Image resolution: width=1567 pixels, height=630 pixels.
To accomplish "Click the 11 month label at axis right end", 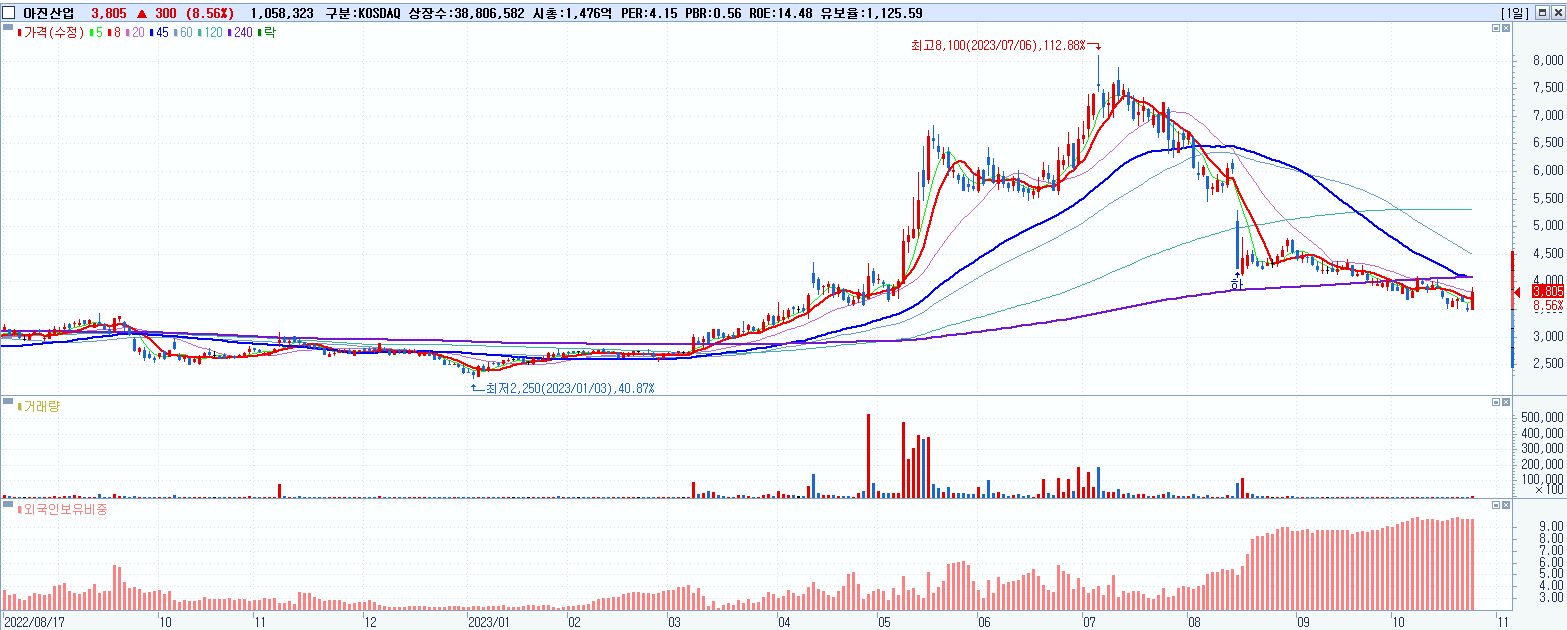I will tap(1501, 621).
